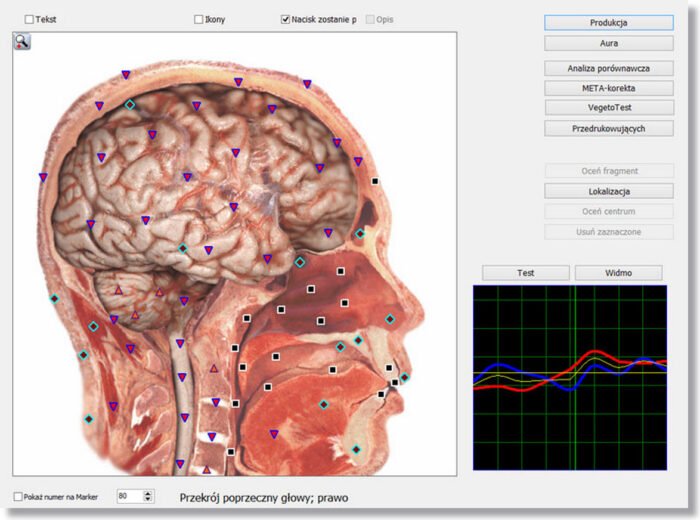Increase the marker size stepper value

[149, 492]
